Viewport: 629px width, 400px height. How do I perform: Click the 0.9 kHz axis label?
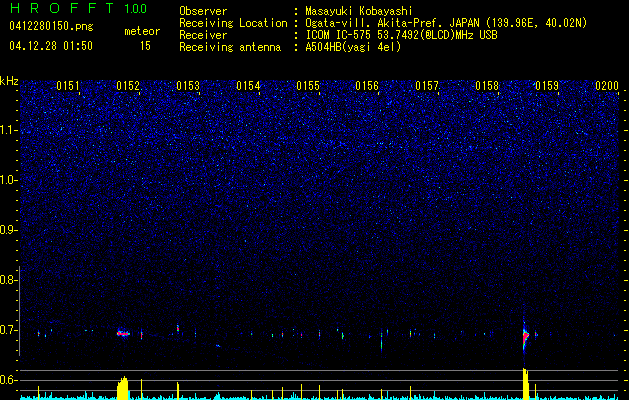[x=9, y=230]
